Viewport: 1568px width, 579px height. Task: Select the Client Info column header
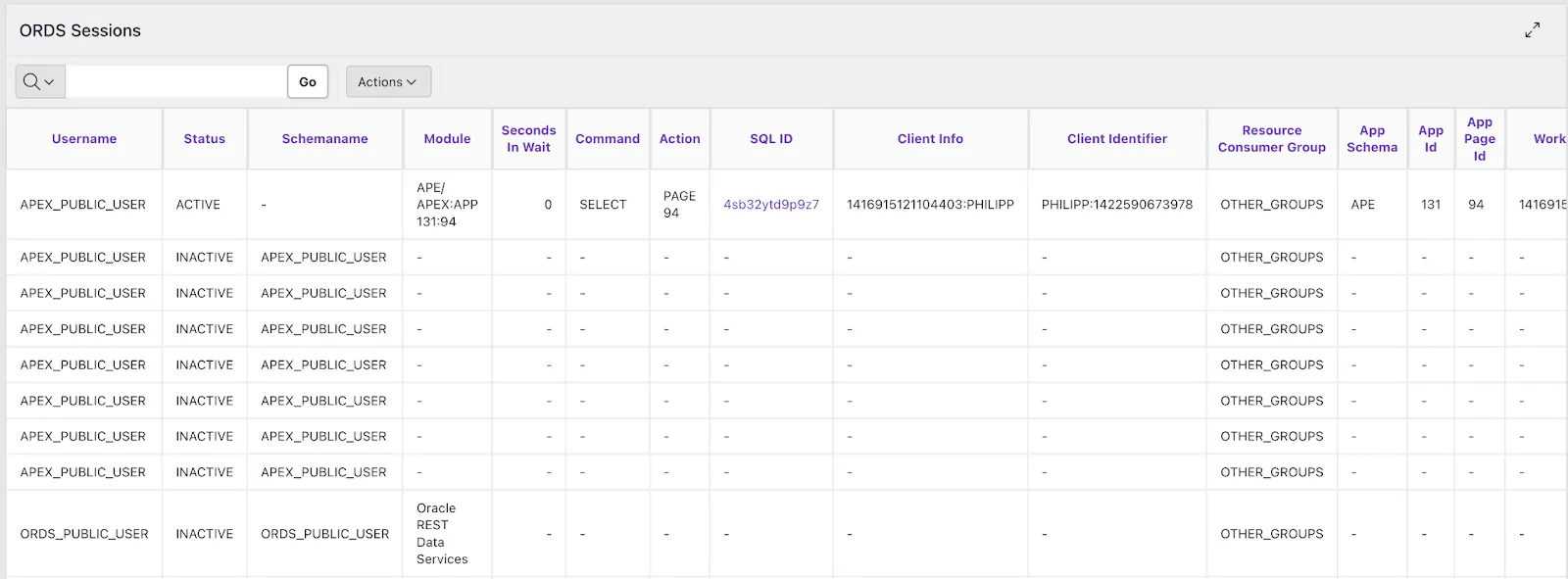[930, 139]
